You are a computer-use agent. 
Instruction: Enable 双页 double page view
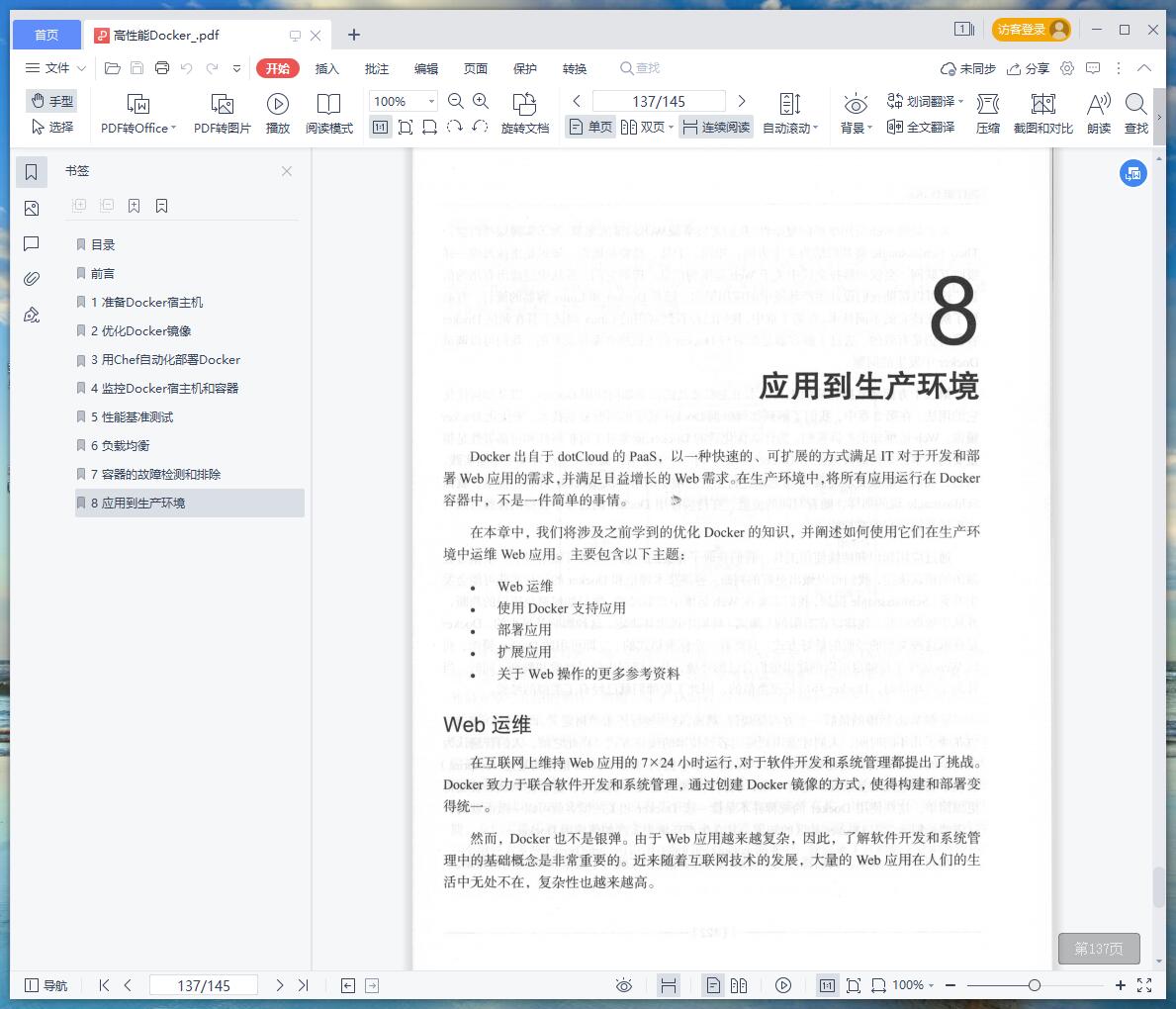click(647, 127)
